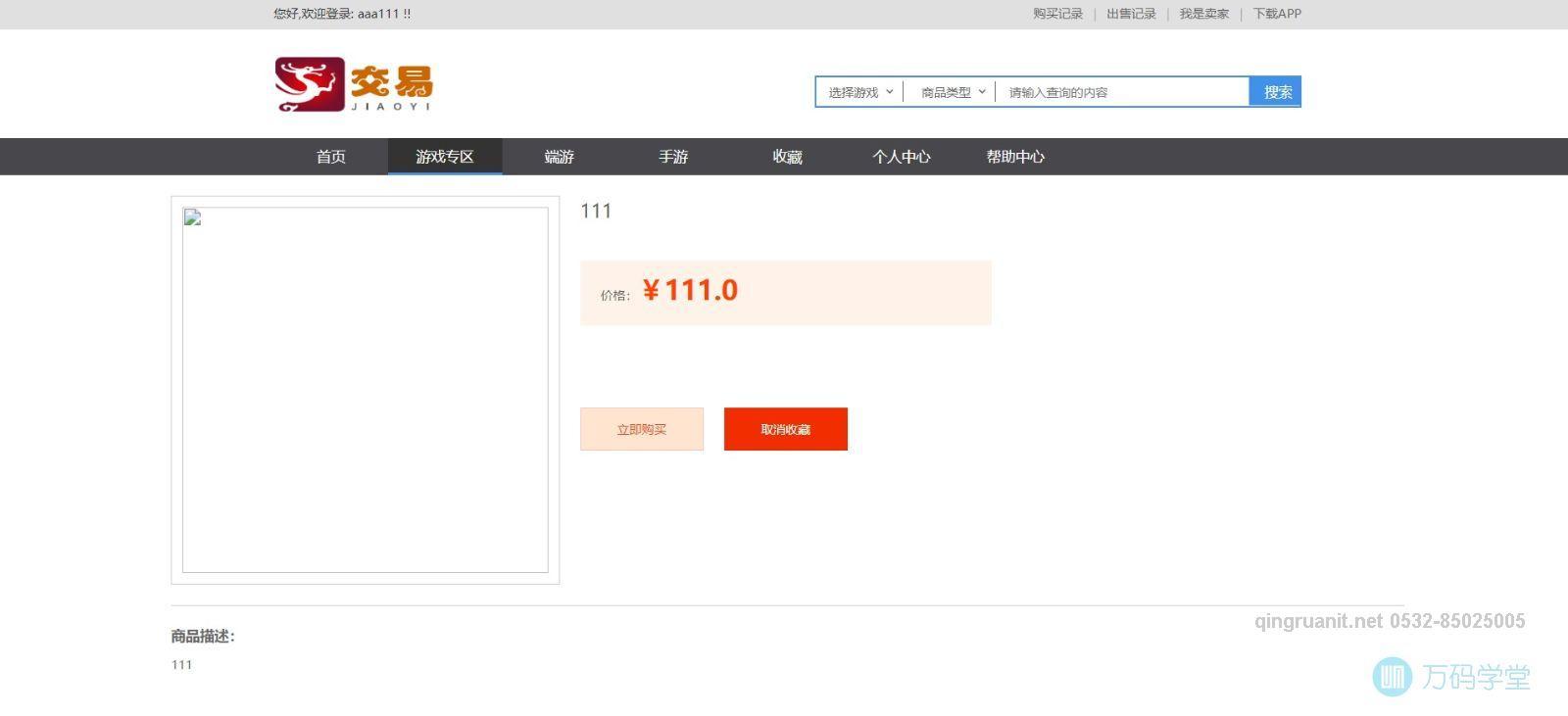Click the description text 111
Screen dimensions: 1568x716
(181, 664)
